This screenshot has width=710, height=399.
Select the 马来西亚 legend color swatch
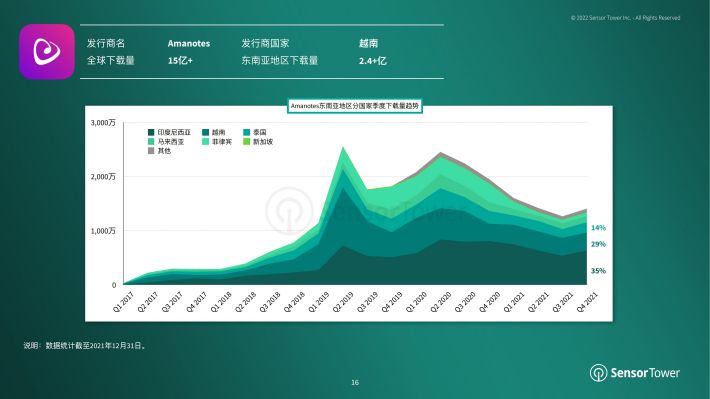(151, 142)
